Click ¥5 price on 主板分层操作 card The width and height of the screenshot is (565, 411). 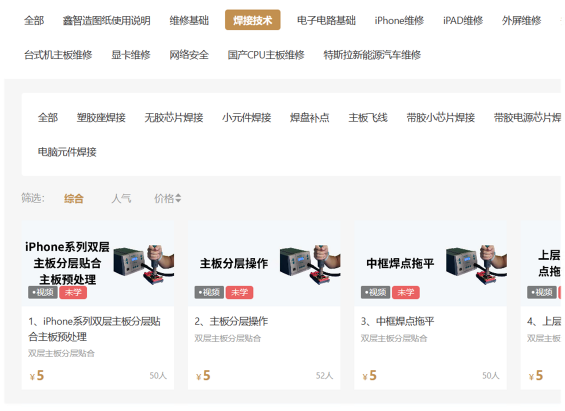tap(203, 375)
